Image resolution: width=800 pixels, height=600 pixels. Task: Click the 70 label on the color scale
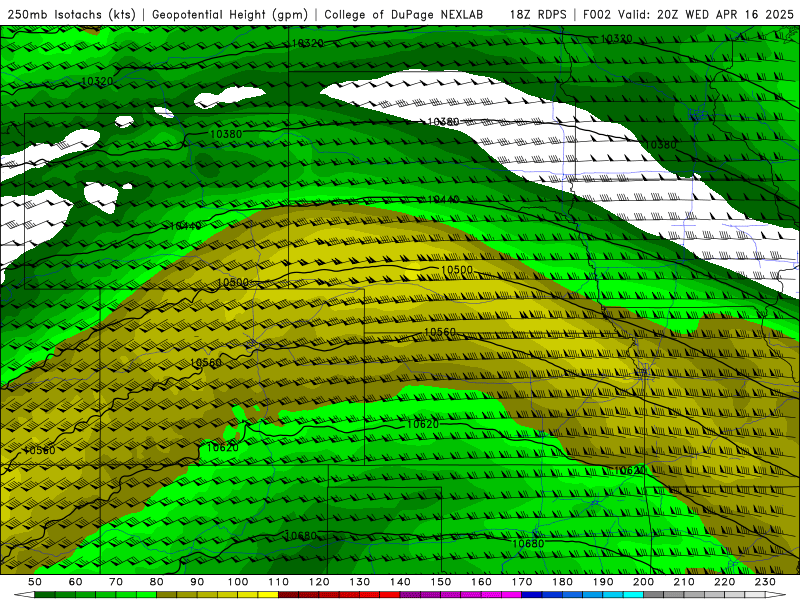pyautogui.click(x=116, y=582)
